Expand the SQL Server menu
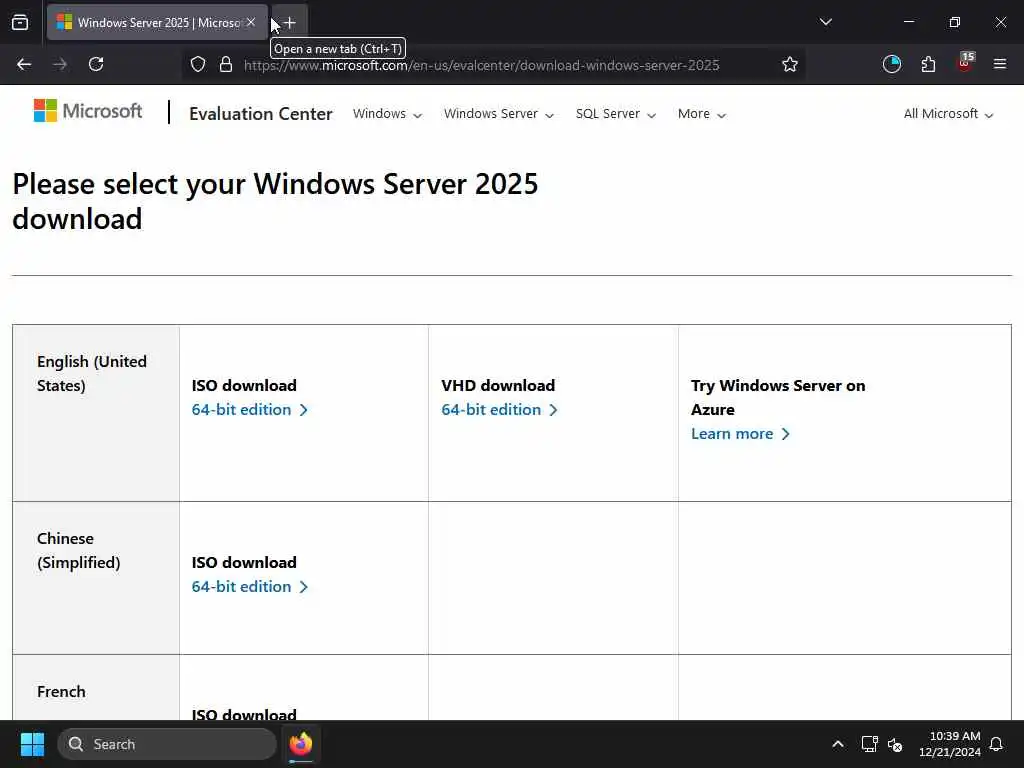Screen dimensions: 1024x768 (x=616, y=114)
